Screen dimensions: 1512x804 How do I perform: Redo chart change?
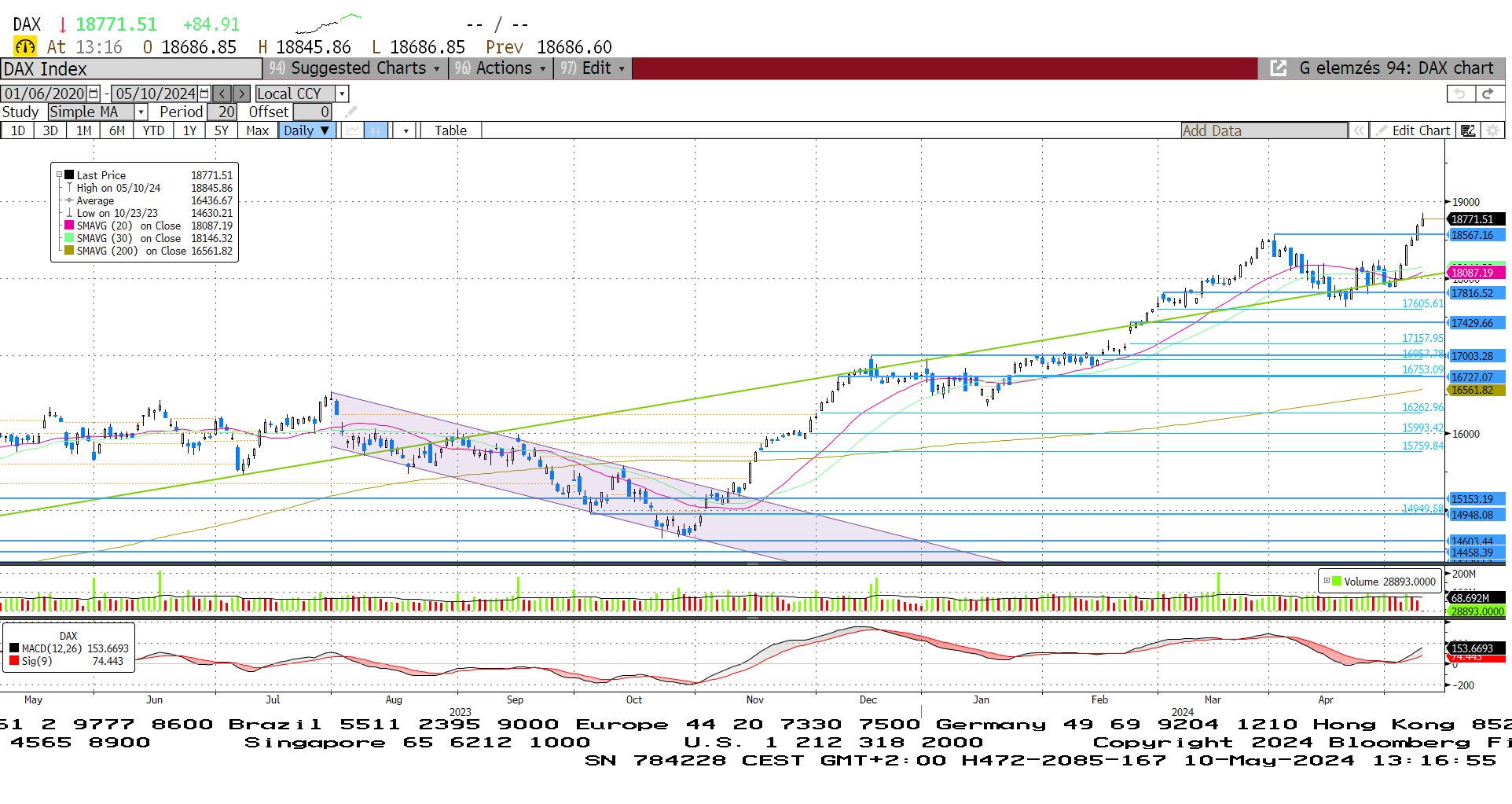pos(1488,94)
